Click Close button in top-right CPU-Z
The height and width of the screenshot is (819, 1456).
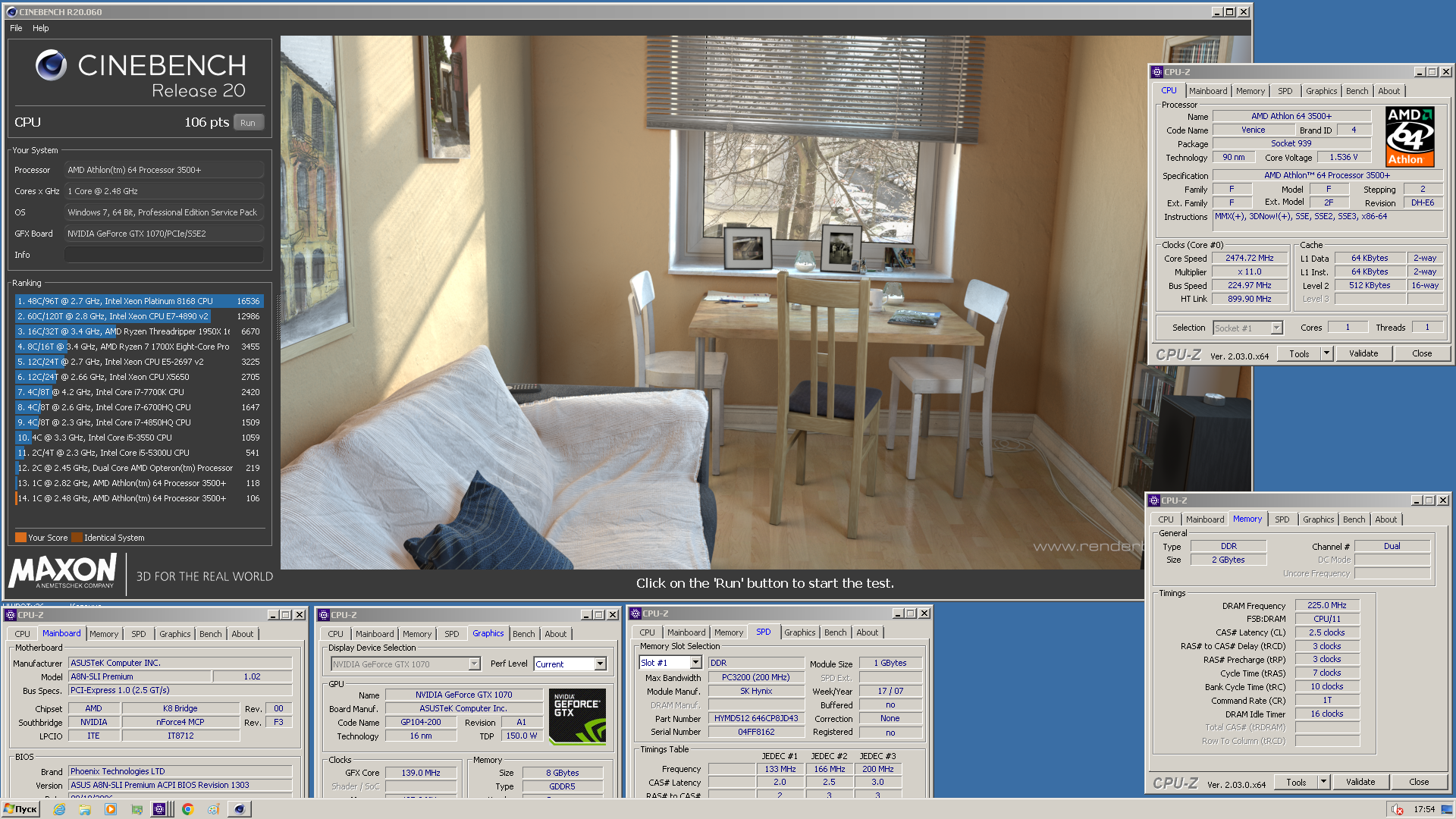(1422, 354)
